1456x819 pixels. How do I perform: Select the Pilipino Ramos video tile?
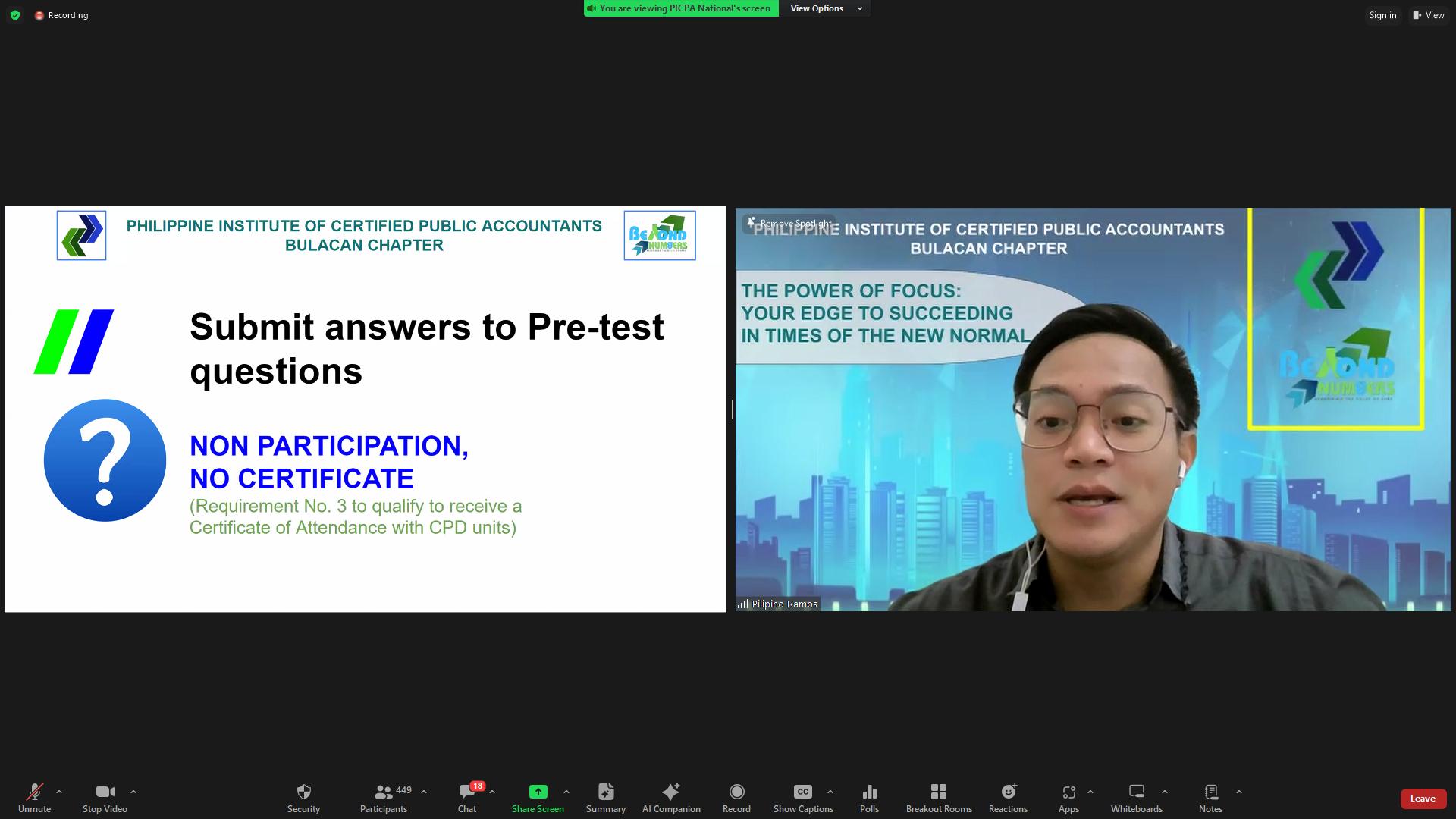tap(1093, 409)
